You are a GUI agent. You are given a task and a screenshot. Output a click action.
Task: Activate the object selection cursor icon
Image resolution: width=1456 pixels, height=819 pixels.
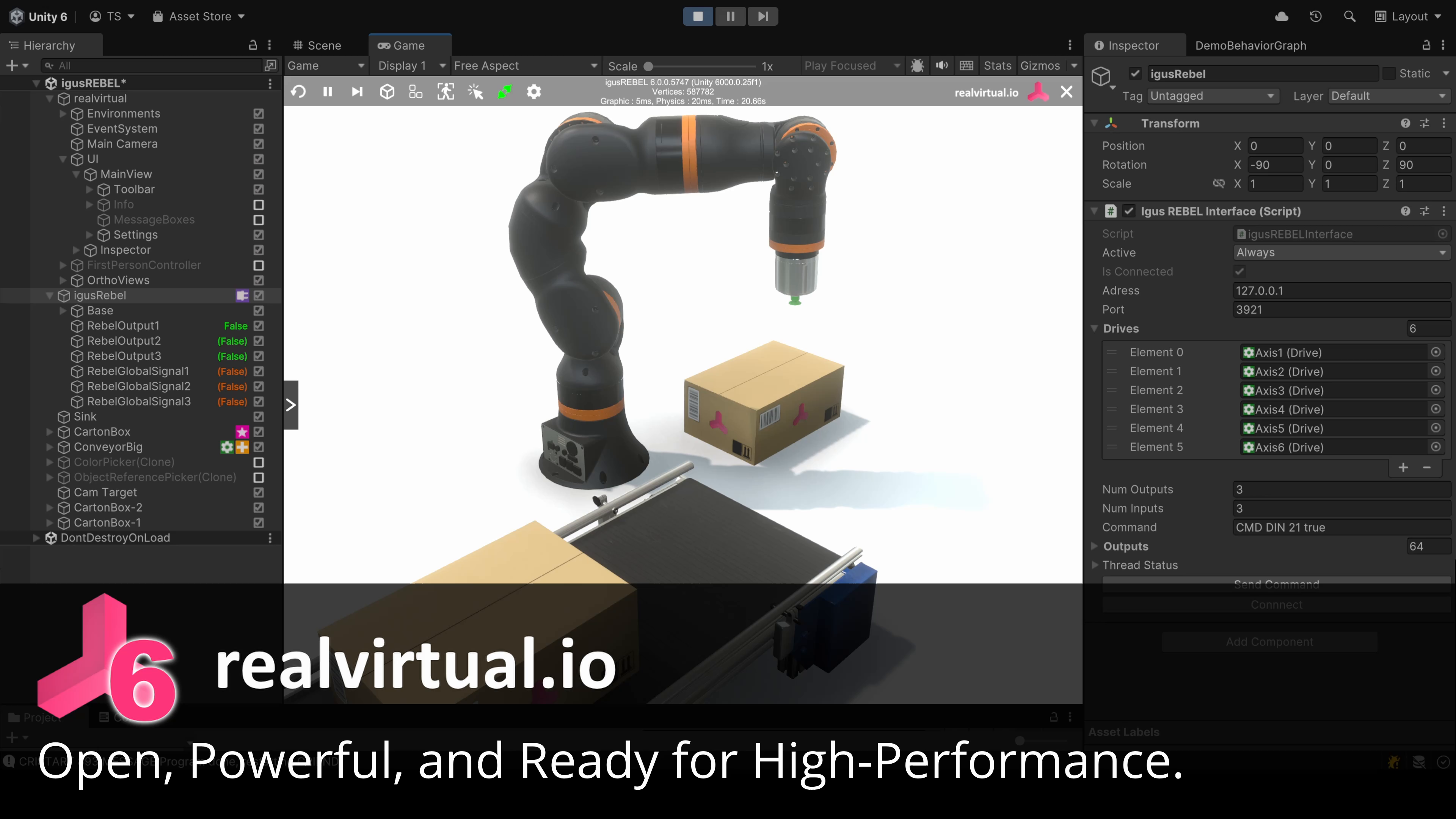pos(475,91)
